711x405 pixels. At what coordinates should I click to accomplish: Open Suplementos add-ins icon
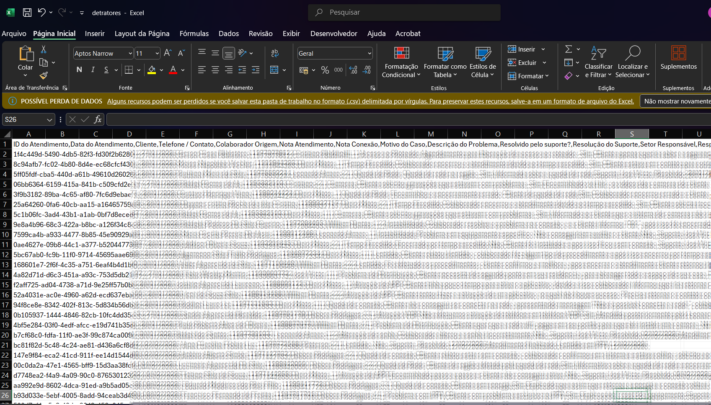(x=679, y=58)
